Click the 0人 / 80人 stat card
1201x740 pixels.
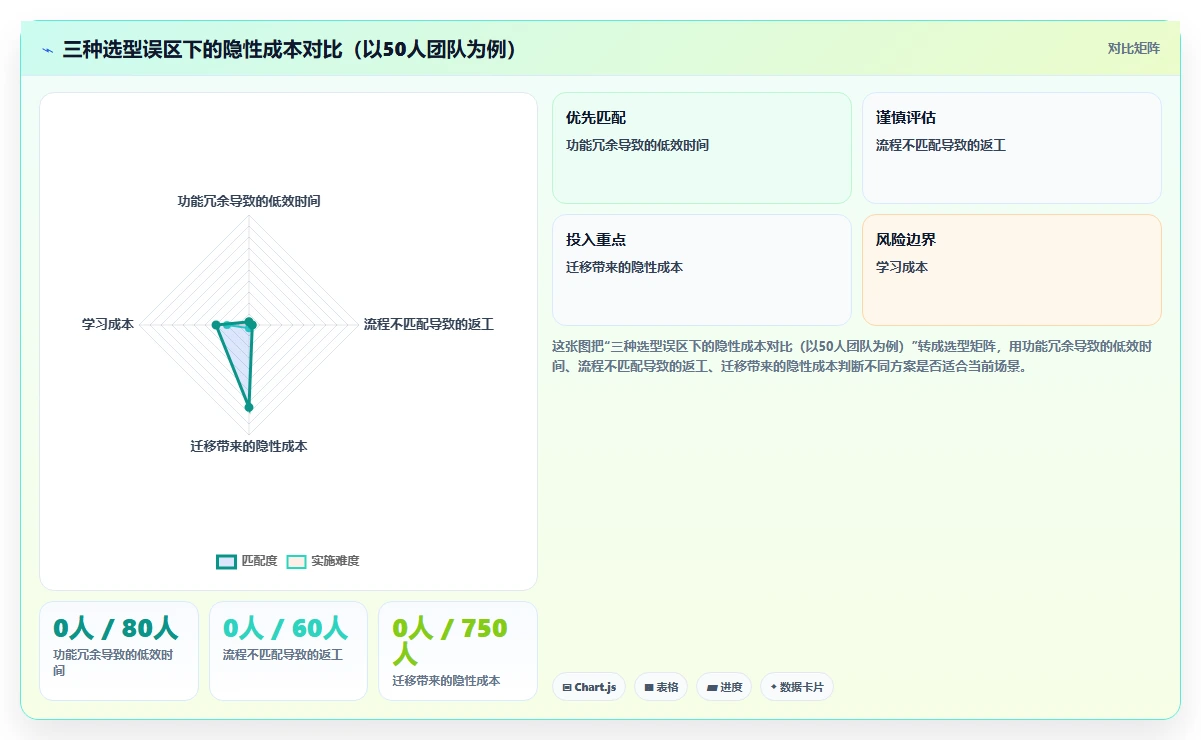click(x=119, y=651)
